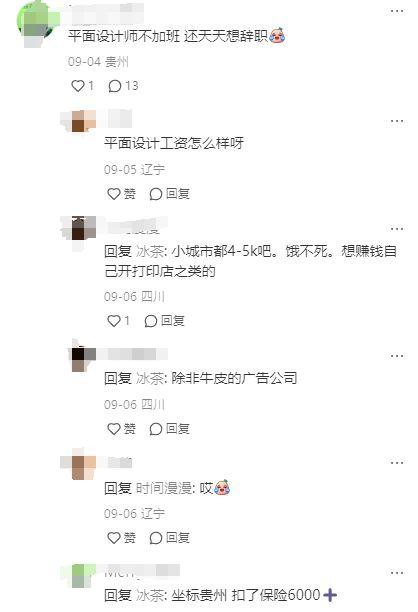Like the top comment about 平面设计师不加班
418x612 pixels.
82,85
